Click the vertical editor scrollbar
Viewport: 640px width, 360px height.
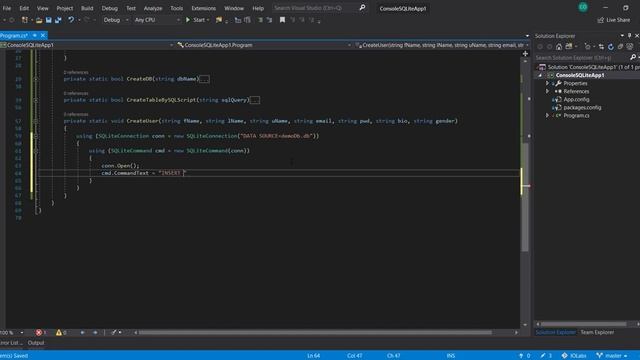point(525,196)
